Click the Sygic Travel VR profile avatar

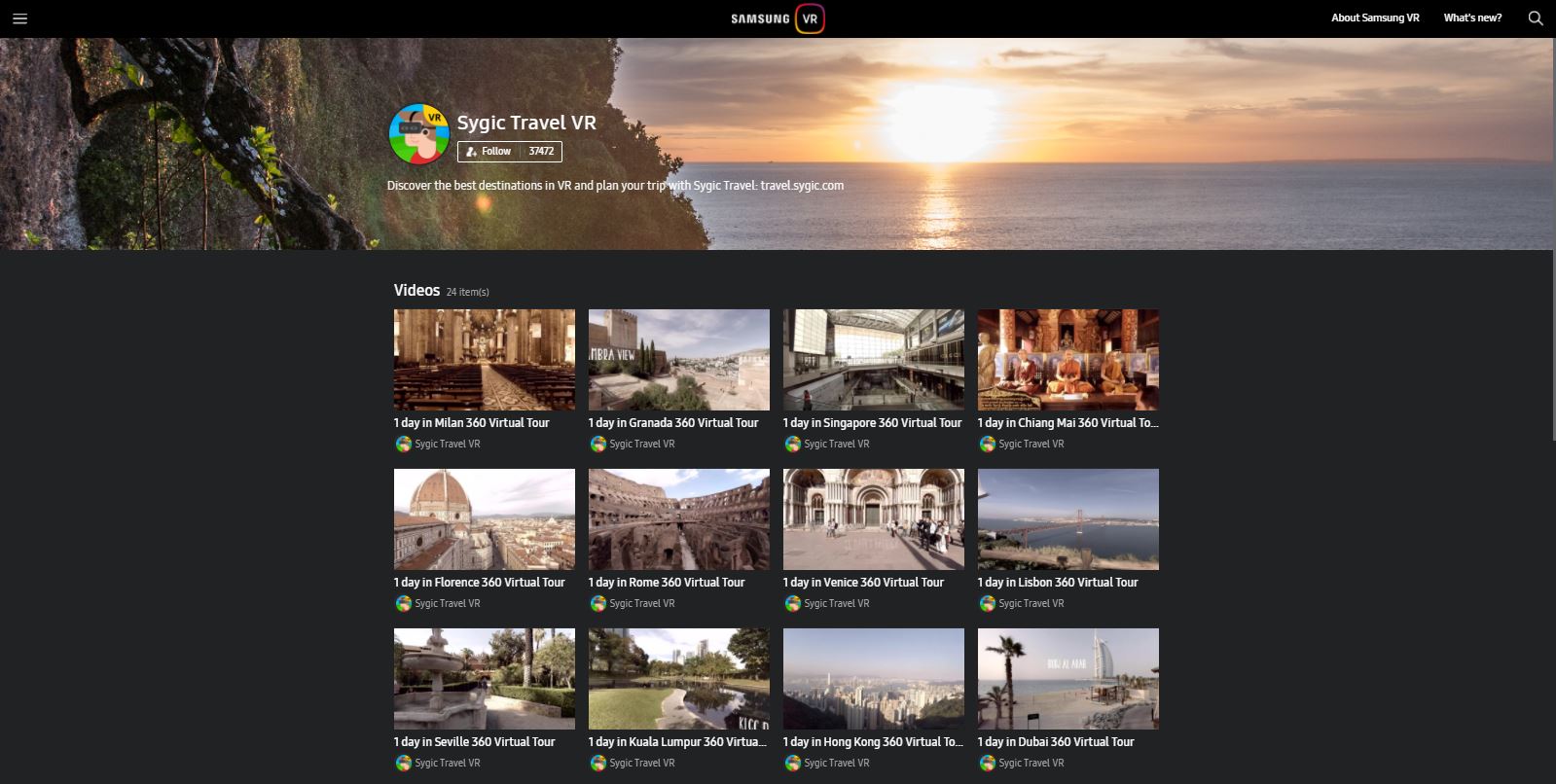[x=419, y=134]
